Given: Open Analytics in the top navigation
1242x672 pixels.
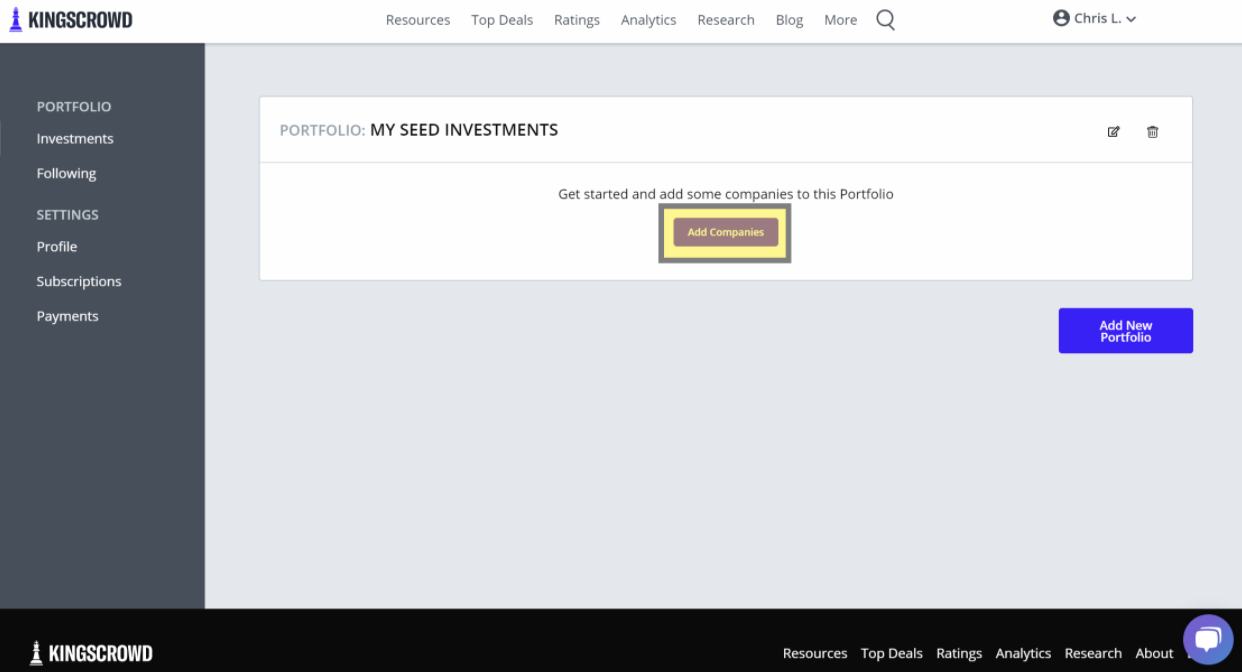Looking at the screenshot, I should (x=648, y=20).
